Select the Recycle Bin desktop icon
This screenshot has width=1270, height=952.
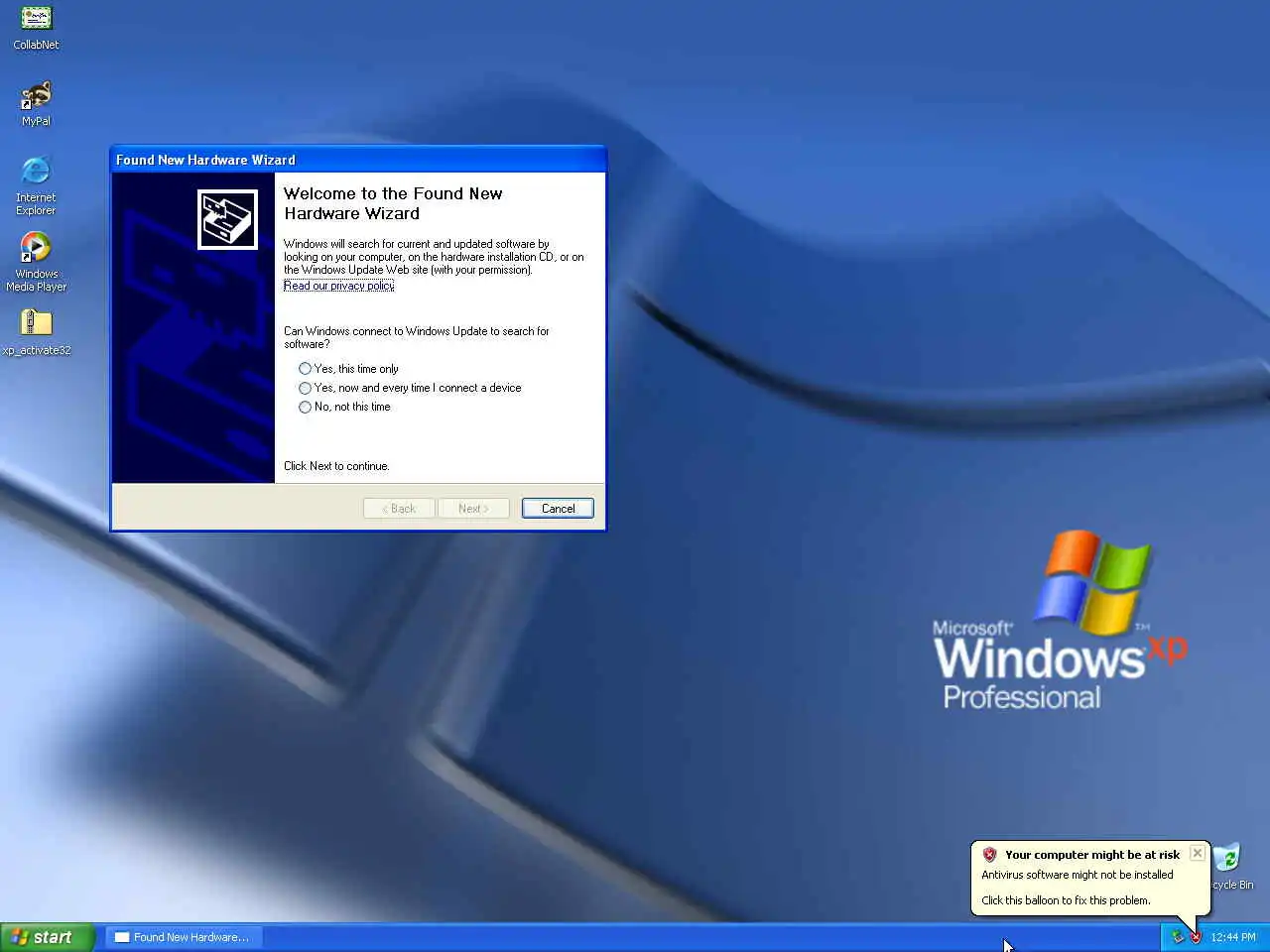tap(1229, 866)
